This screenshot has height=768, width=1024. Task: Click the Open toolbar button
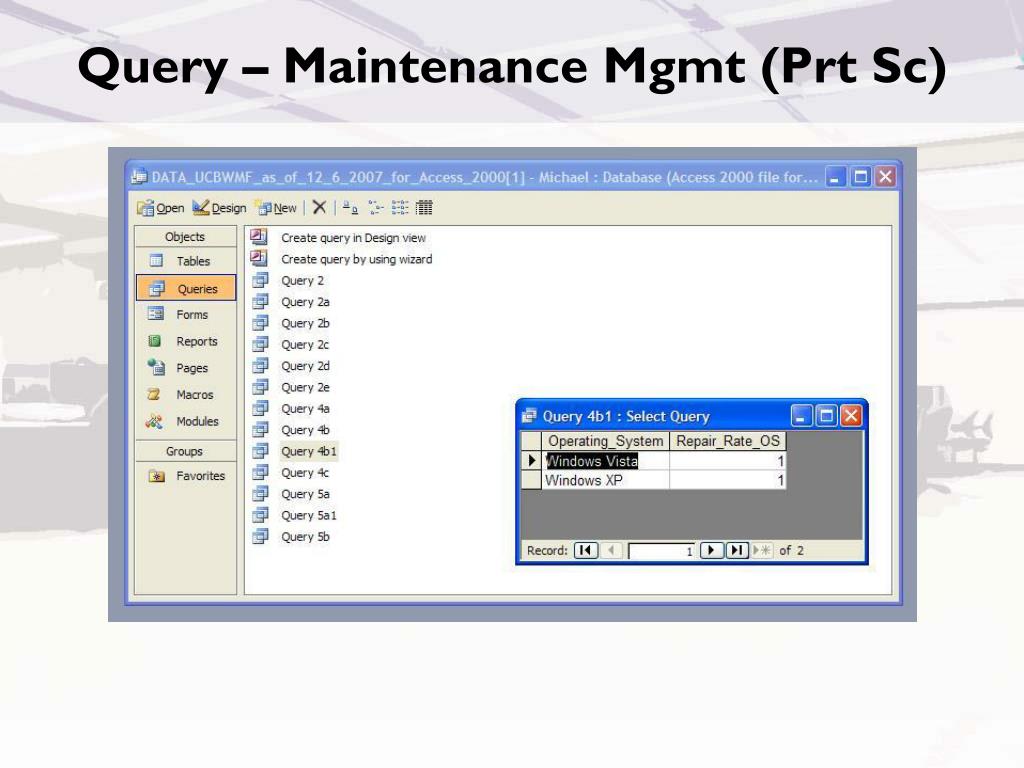click(161, 208)
